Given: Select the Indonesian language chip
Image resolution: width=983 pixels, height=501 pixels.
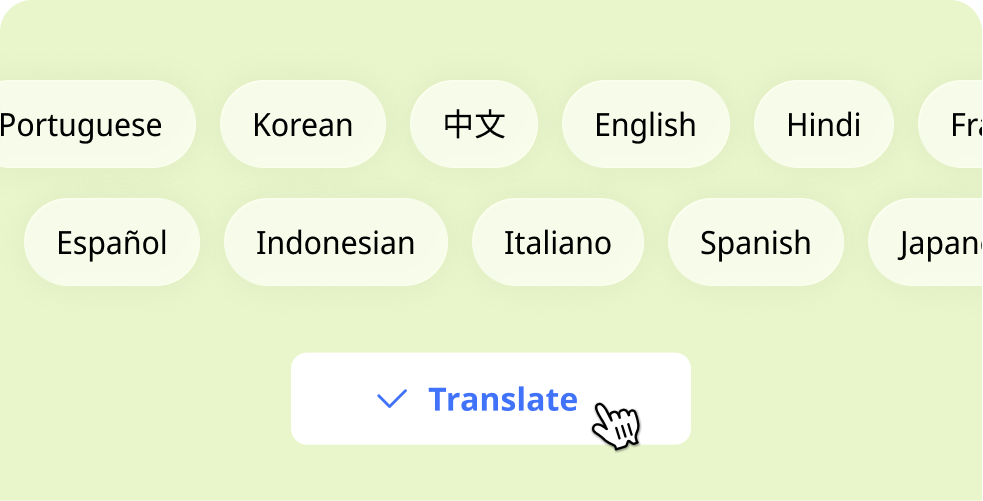Looking at the screenshot, I should tap(335, 243).
